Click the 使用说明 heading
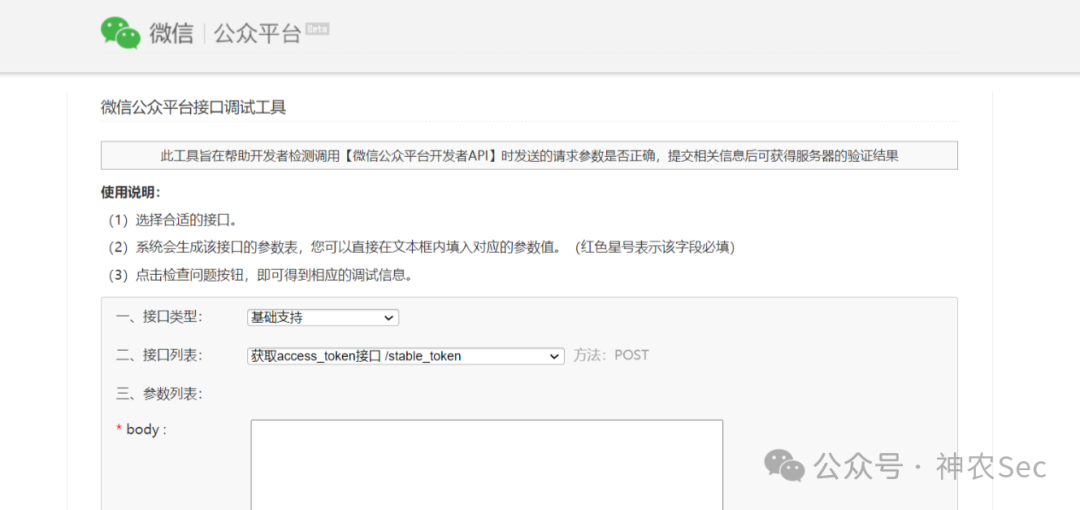1080x510 pixels. pos(131,192)
